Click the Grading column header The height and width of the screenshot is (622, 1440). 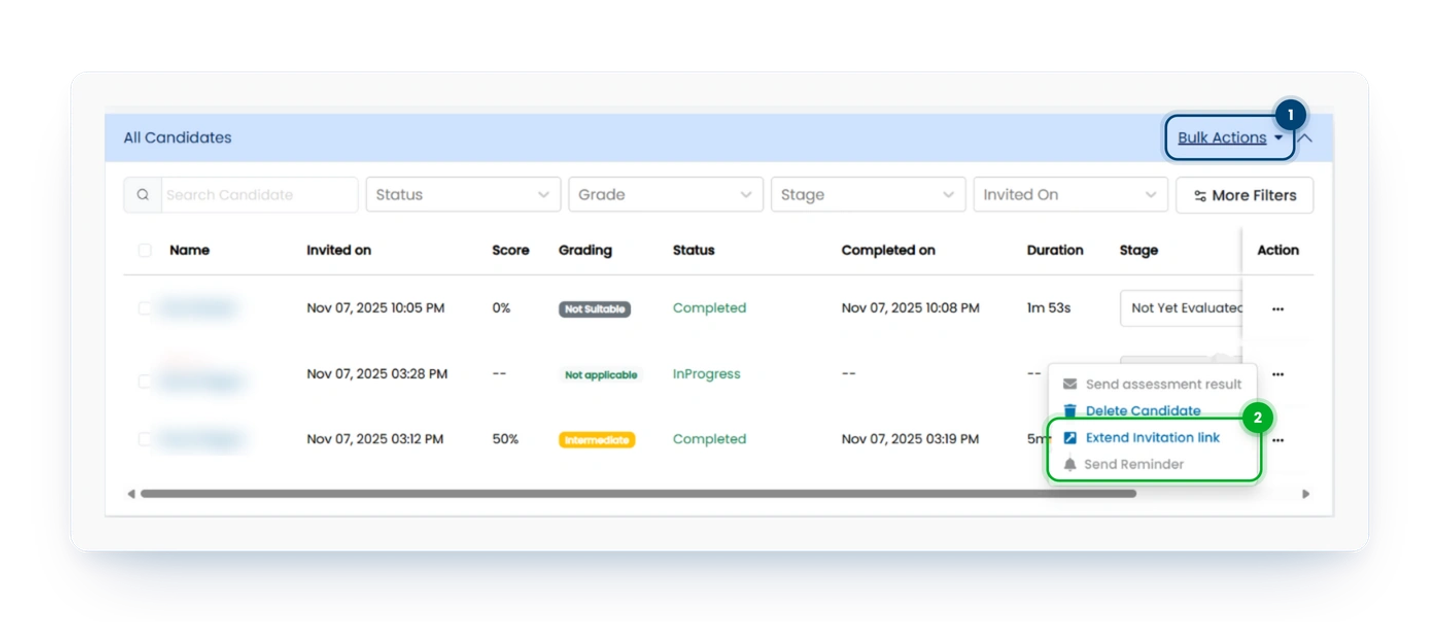pos(585,250)
